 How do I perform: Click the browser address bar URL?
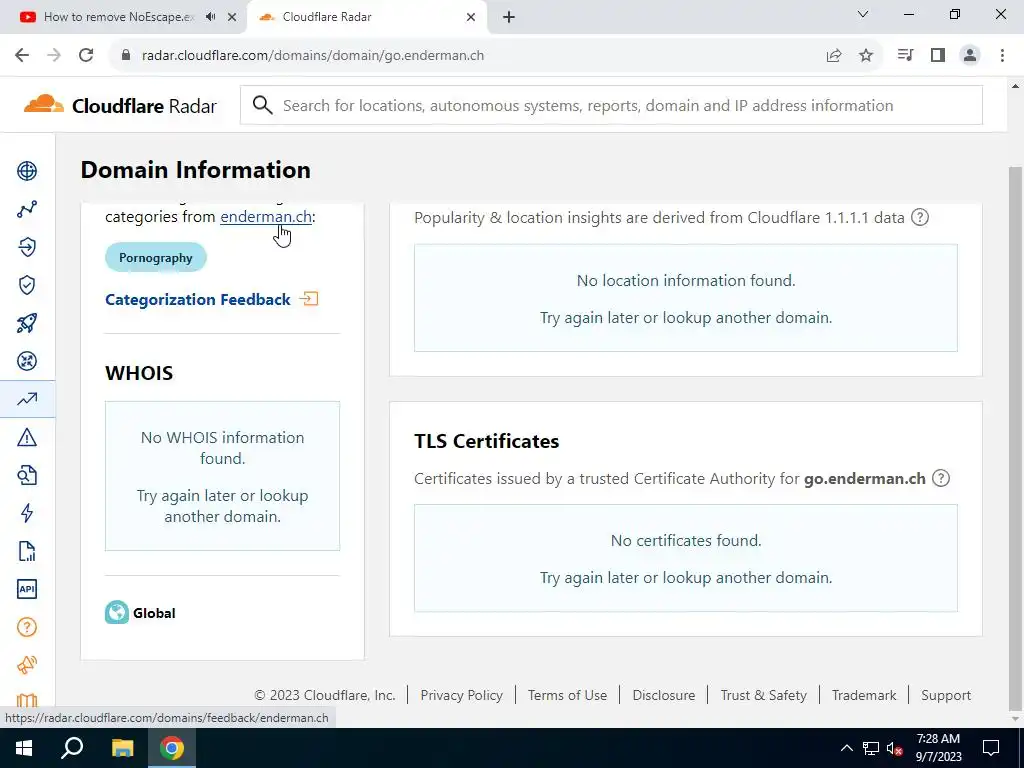tap(313, 56)
